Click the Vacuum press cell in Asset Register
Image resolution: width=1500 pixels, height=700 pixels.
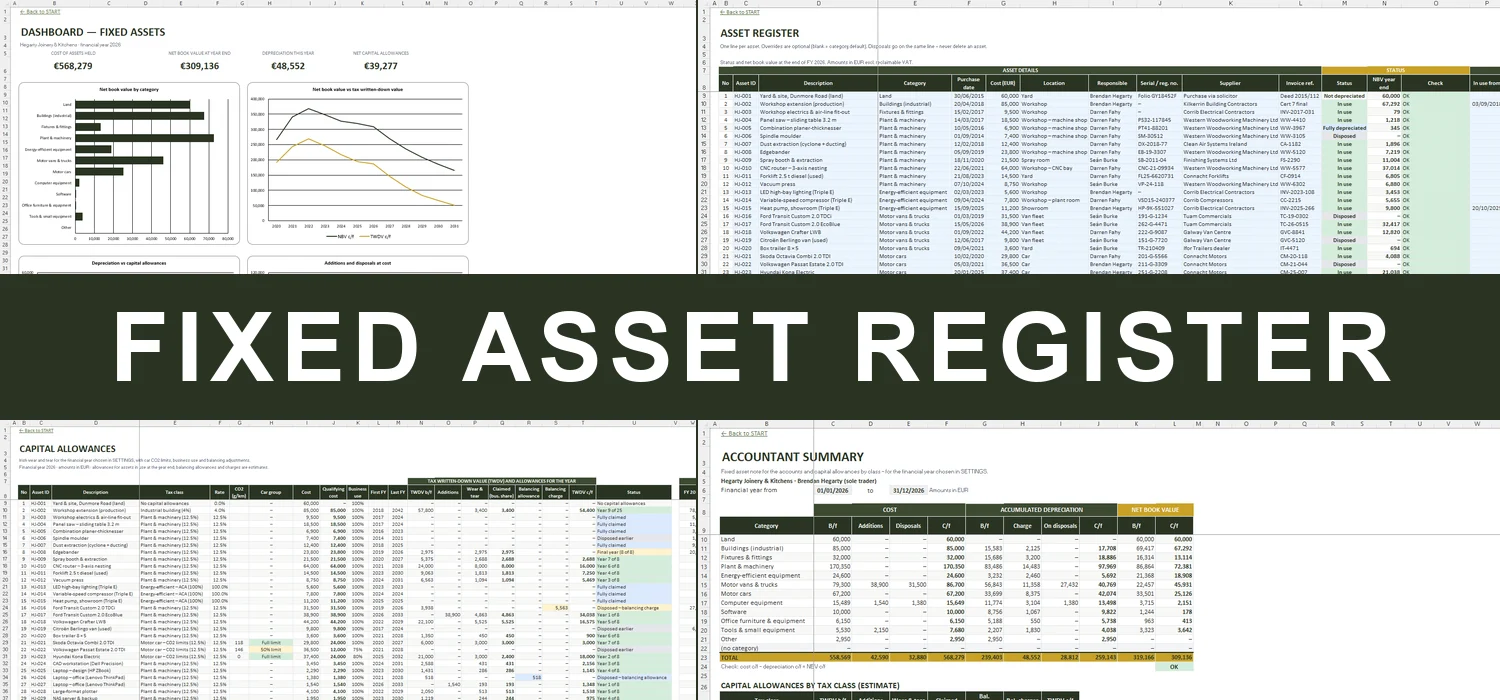818,183
